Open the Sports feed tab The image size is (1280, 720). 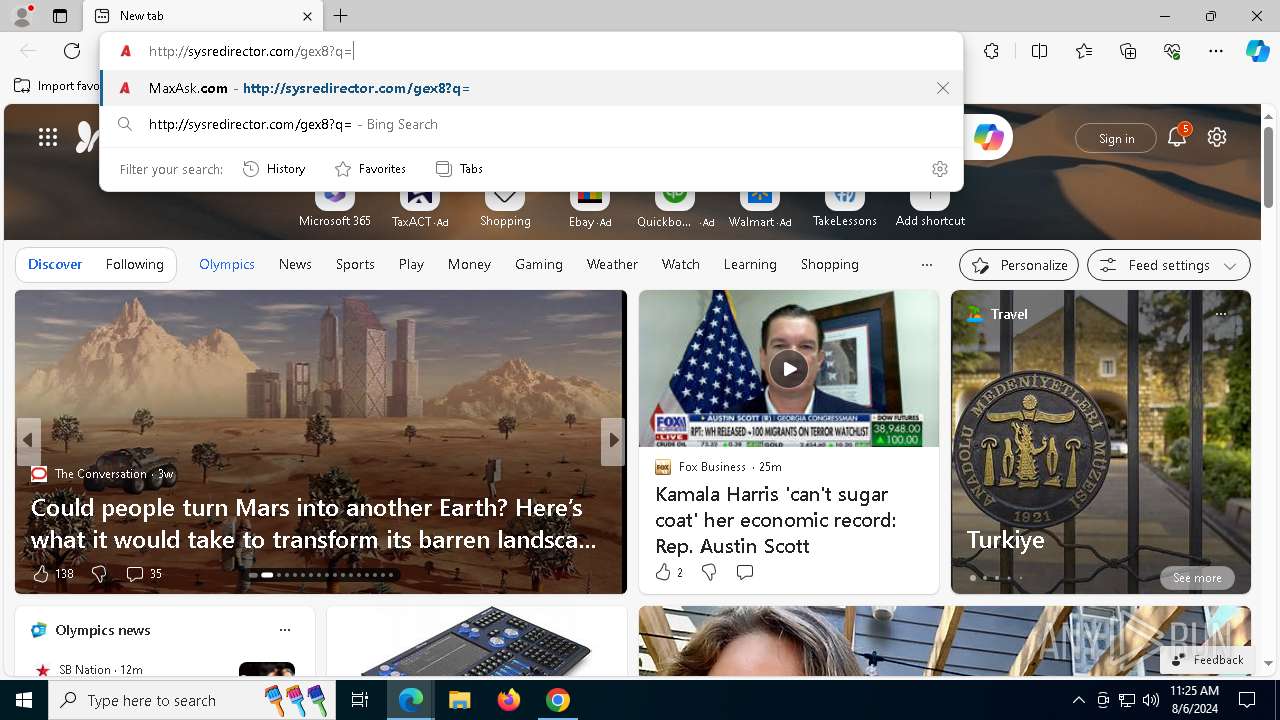pos(355,264)
